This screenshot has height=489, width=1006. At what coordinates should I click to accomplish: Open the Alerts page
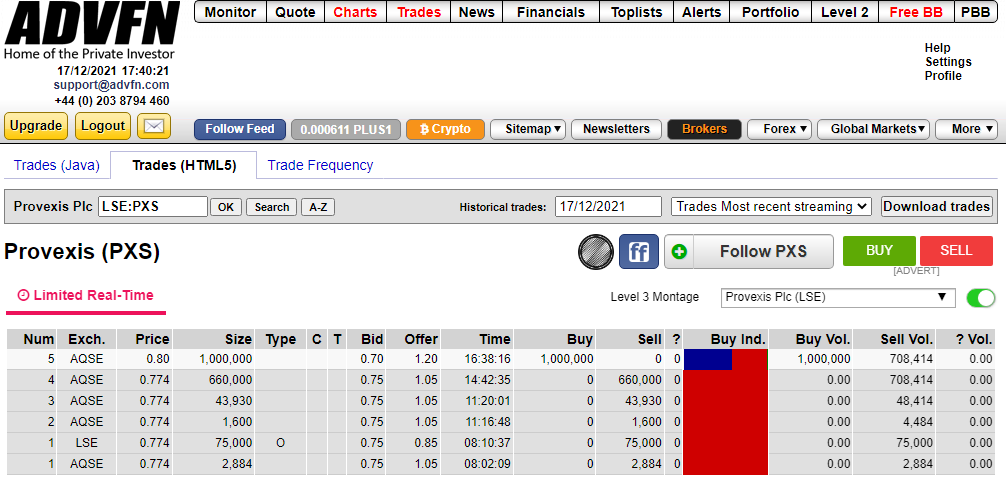point(701,12)
